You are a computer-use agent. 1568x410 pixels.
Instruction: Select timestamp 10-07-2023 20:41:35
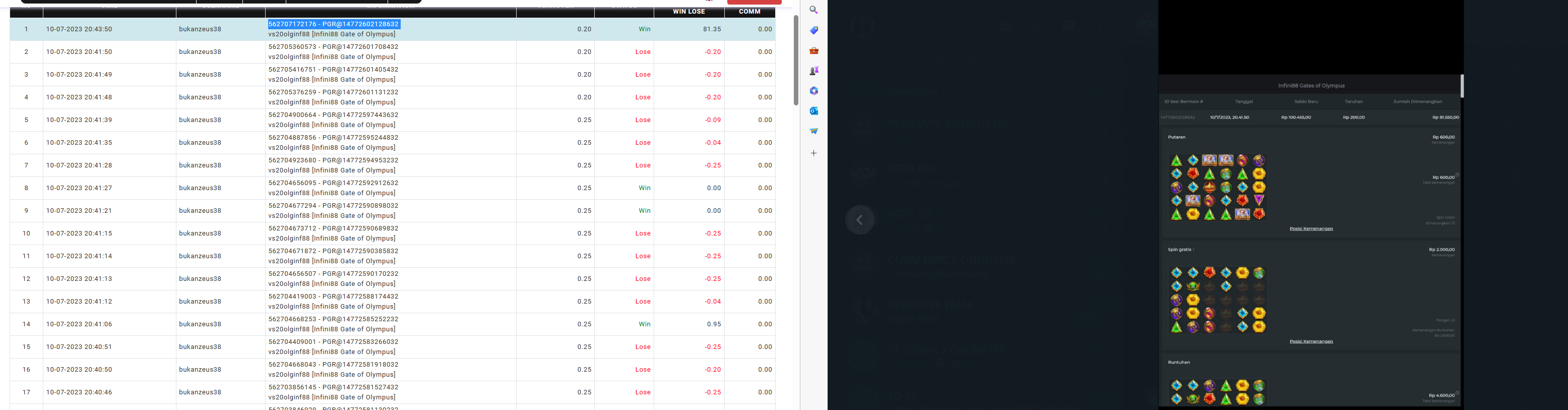(x=79, y=143)
